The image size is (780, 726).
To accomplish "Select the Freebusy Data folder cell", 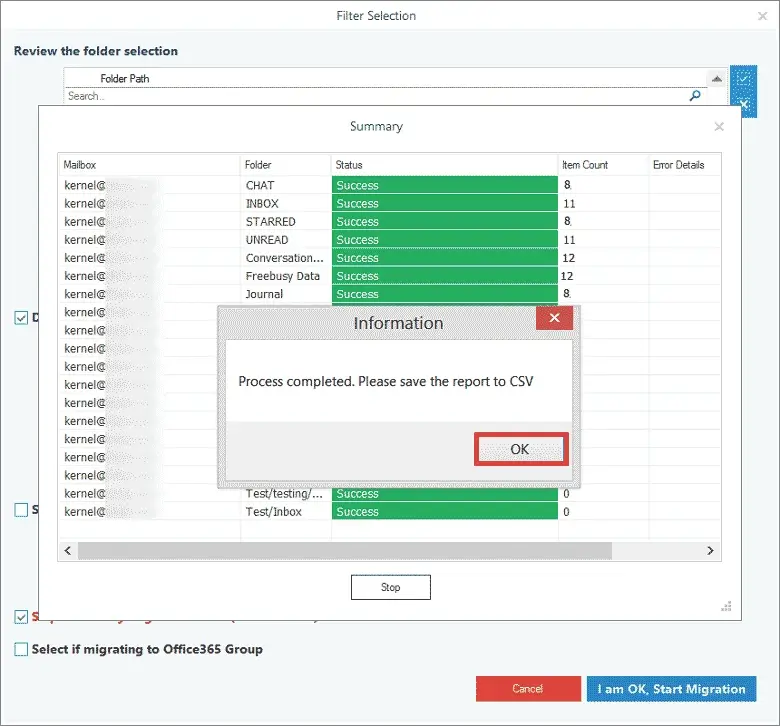I will 286,276.
